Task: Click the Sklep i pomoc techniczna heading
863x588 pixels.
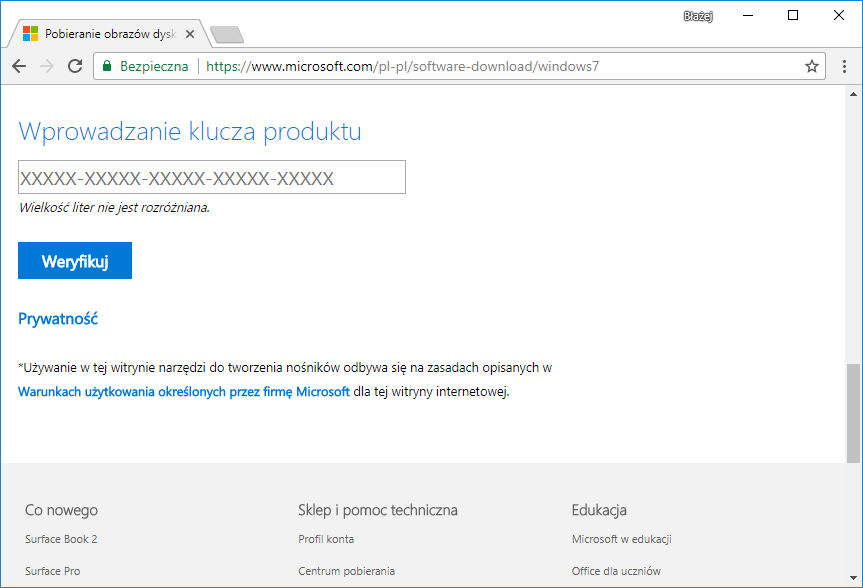Action: click(378, 510)
